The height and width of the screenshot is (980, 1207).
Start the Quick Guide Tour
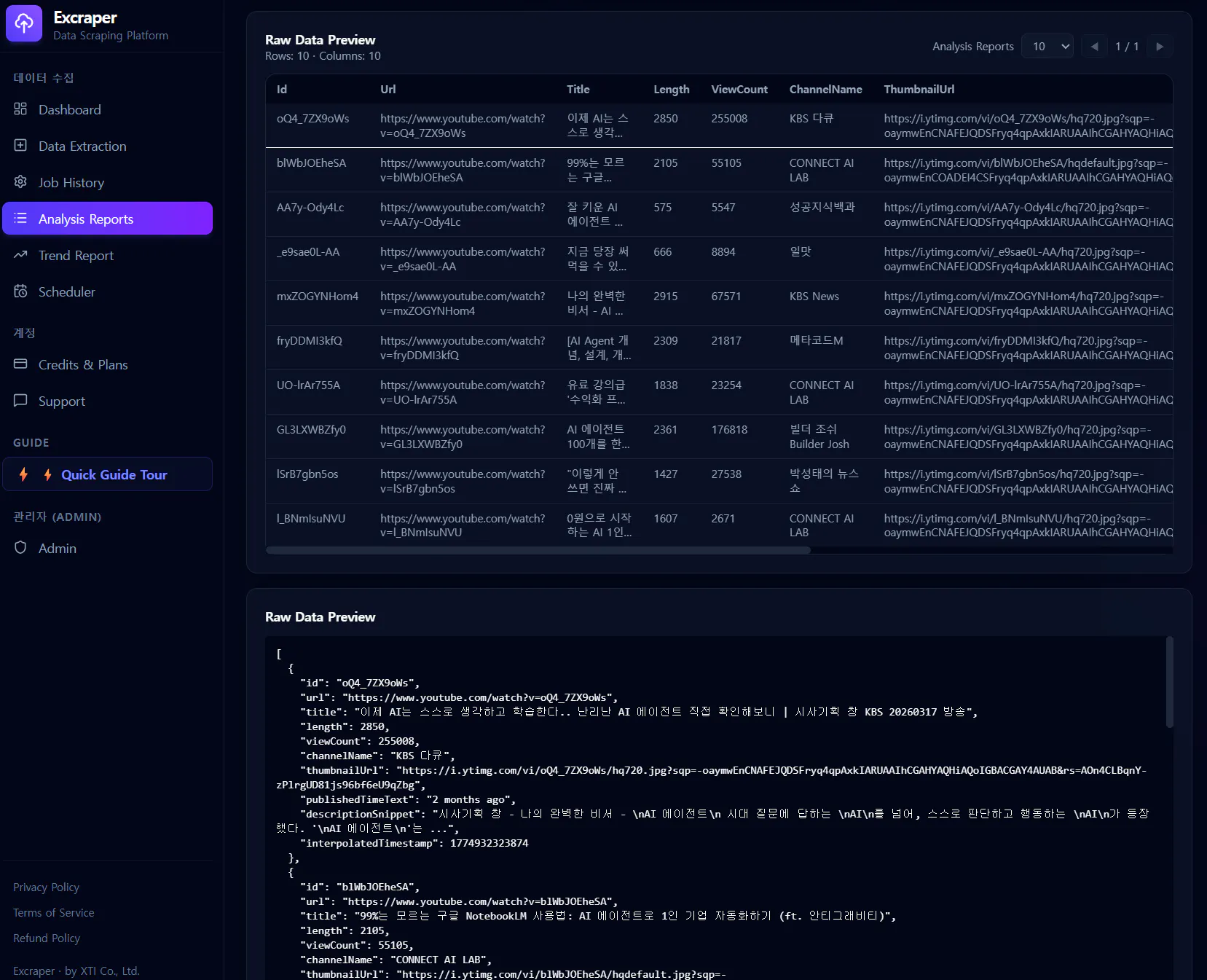tap(108, 474)
